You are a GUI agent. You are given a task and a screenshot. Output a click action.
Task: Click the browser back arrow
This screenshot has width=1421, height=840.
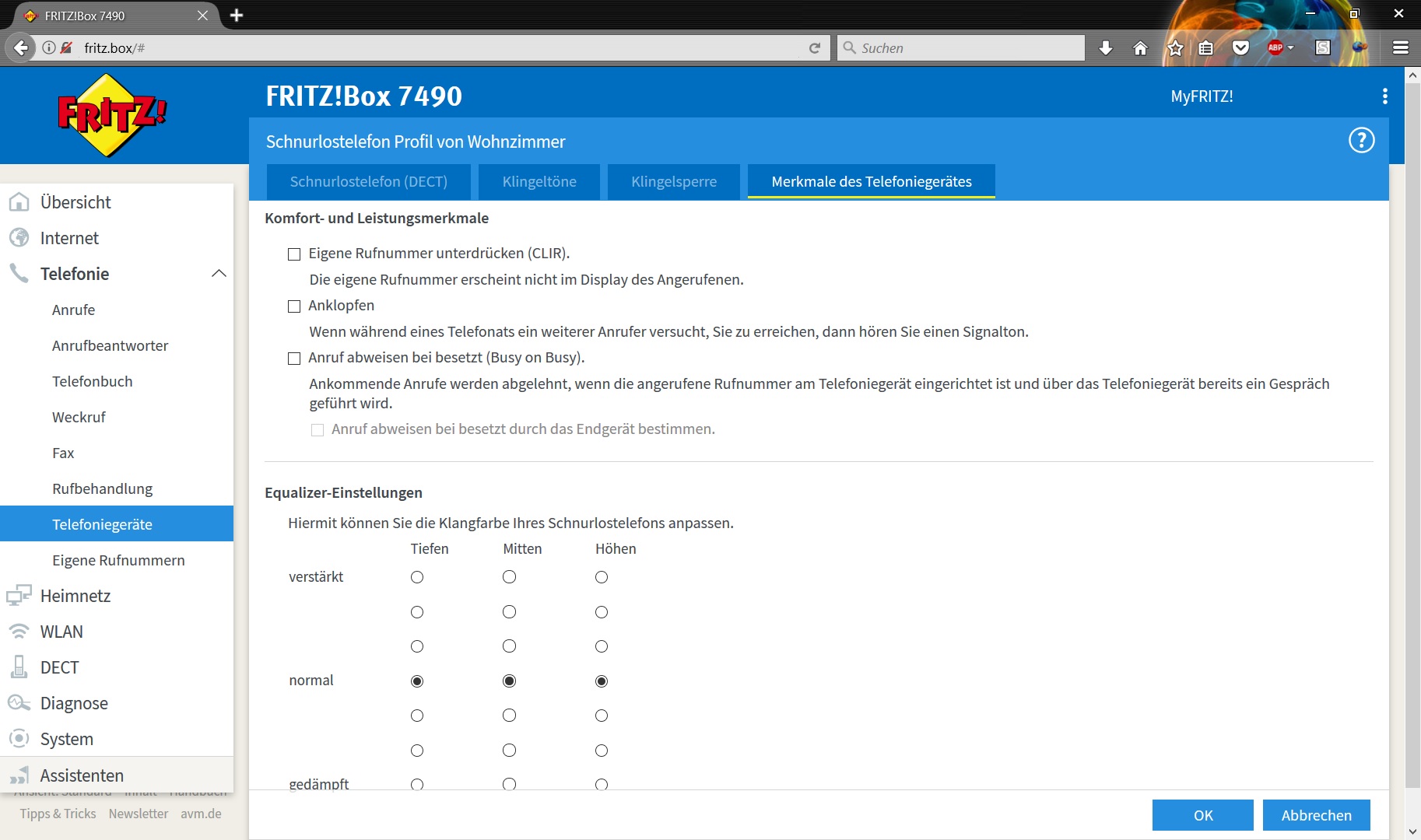pyautogui.click(x=21, y=48)
